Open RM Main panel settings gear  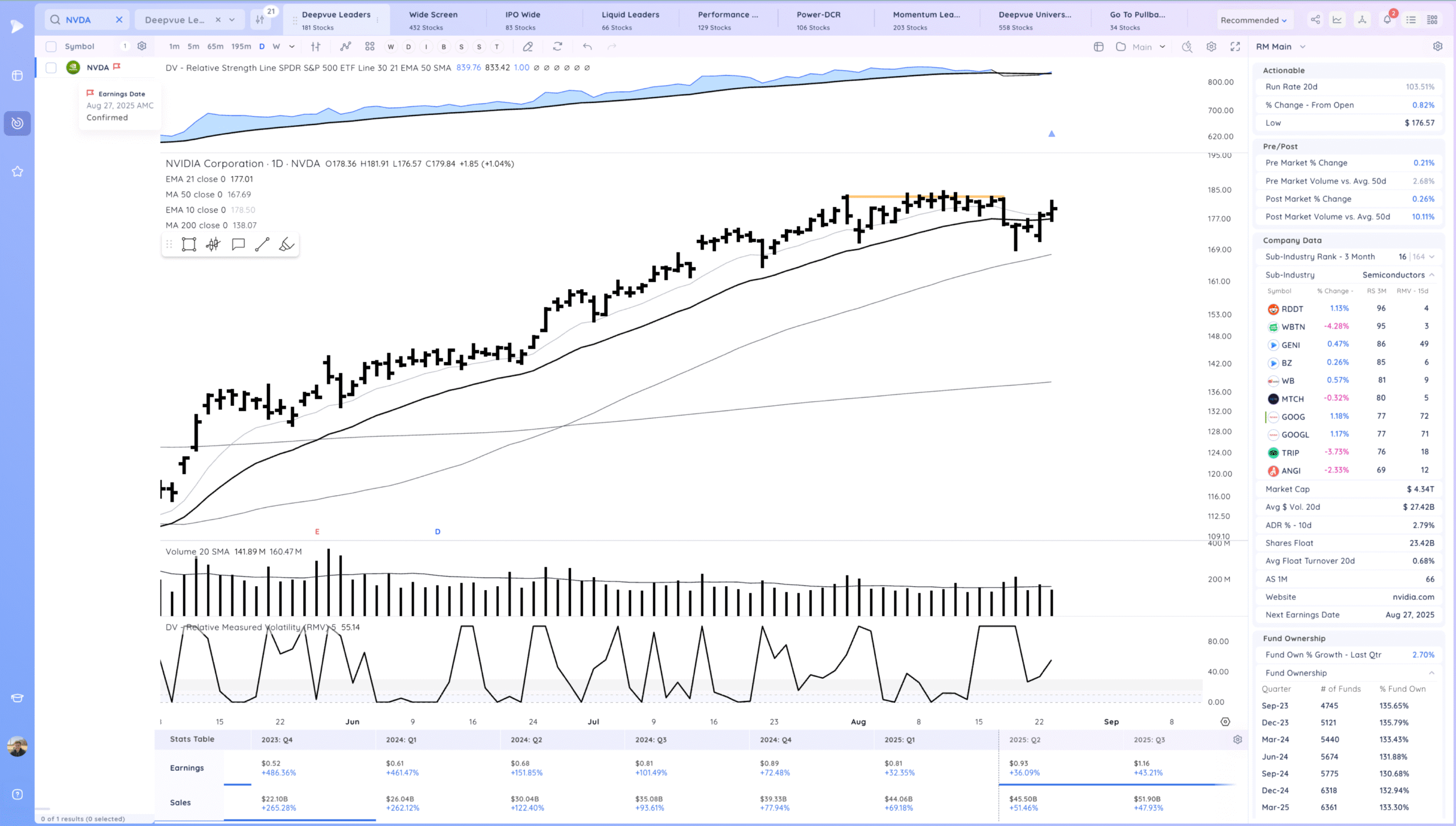[x=1438, y=46]
